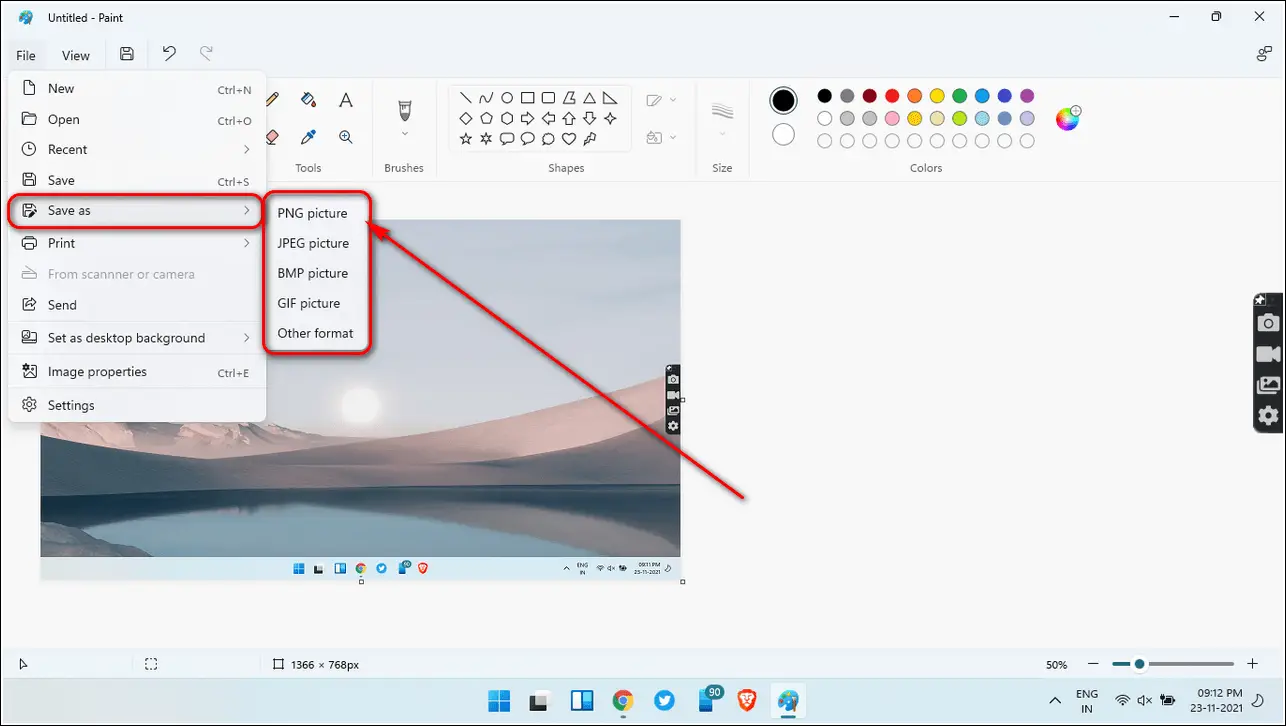Open Image properties
The width and height of the screenshot is (1286, 726).
pyautogui.click(x=137, y=372)
